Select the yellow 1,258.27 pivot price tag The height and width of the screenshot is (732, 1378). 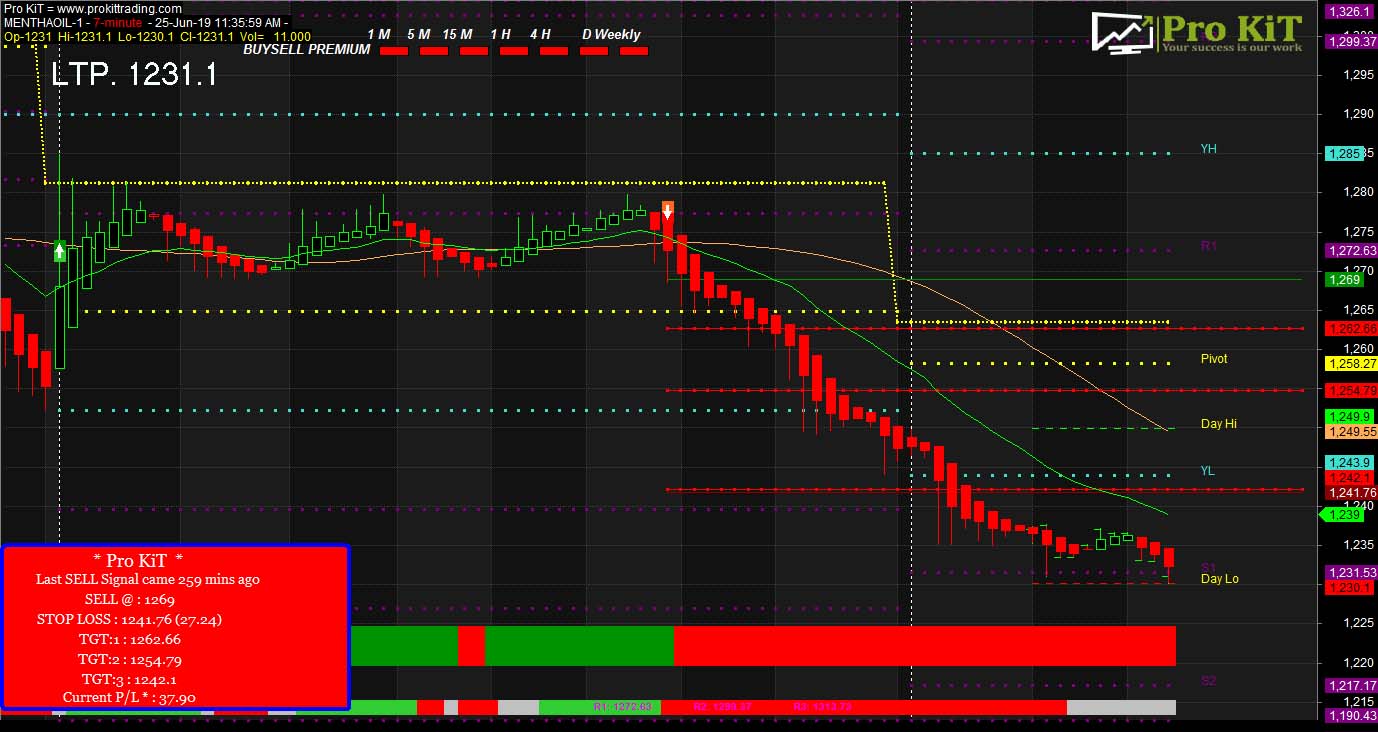coord(1349,364)
